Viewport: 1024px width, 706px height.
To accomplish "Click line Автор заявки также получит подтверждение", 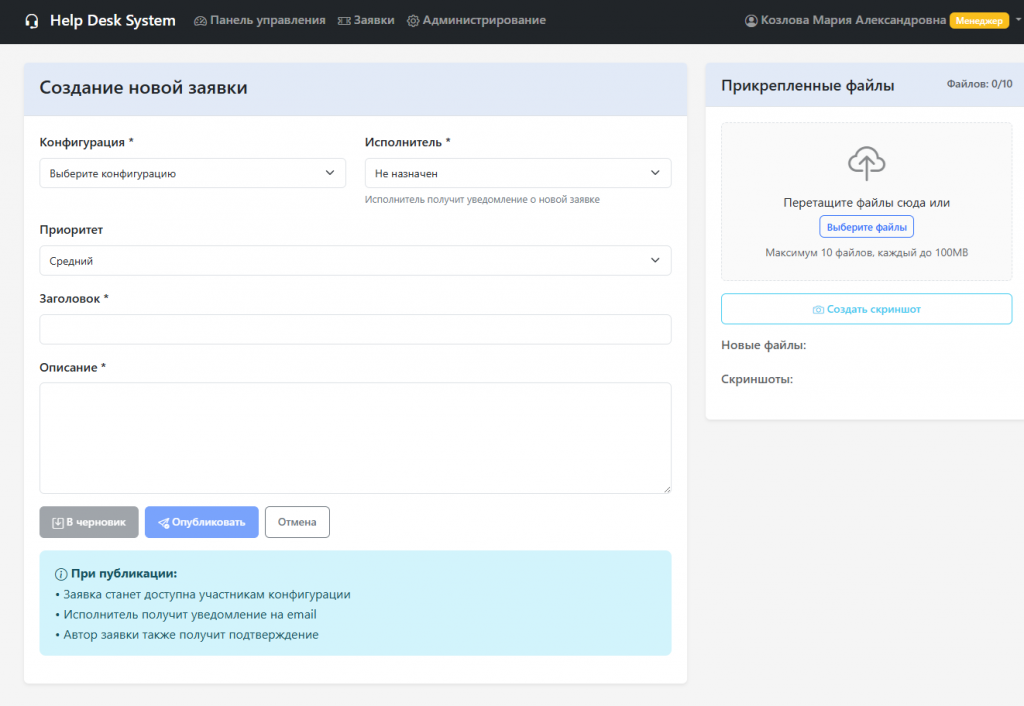I will click(191, 635).
